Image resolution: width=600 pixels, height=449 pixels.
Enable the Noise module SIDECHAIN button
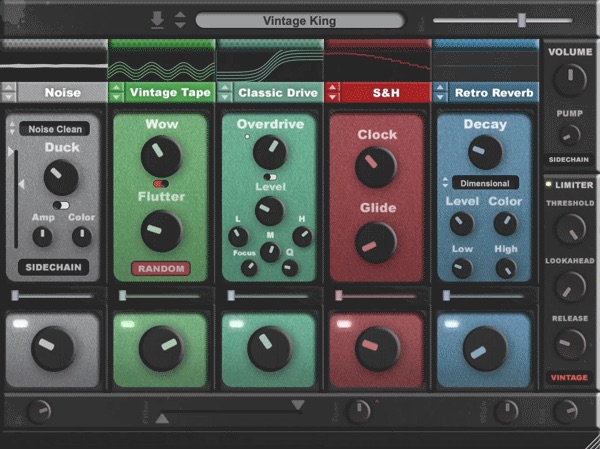point(54,267)
